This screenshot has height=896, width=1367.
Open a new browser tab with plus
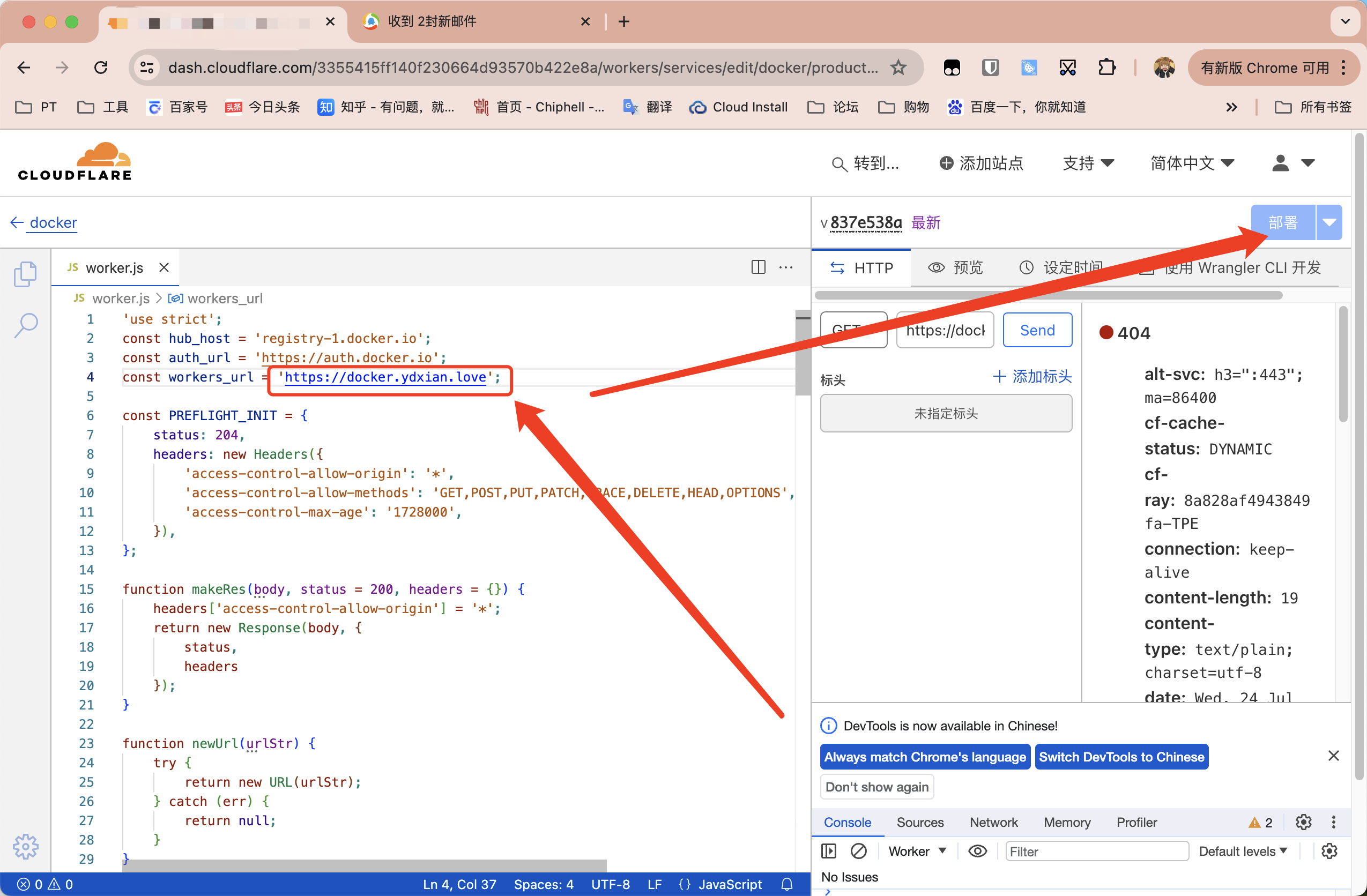pos(625,22)
